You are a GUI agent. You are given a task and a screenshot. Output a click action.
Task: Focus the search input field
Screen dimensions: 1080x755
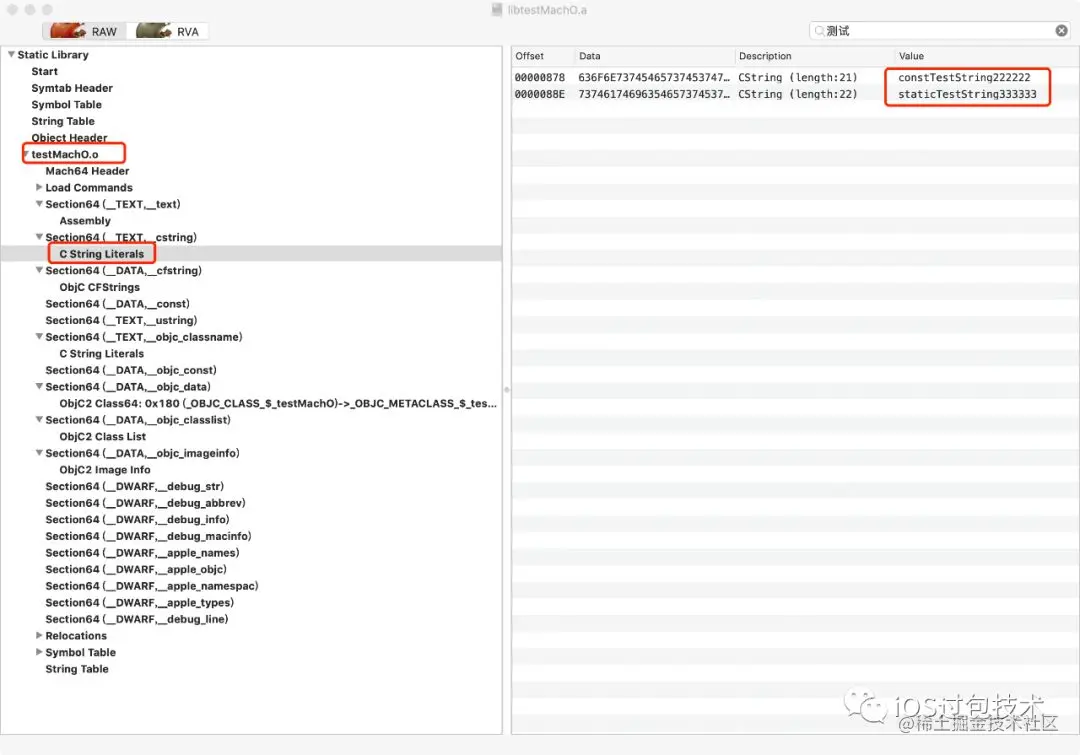(x=939, y=31)
